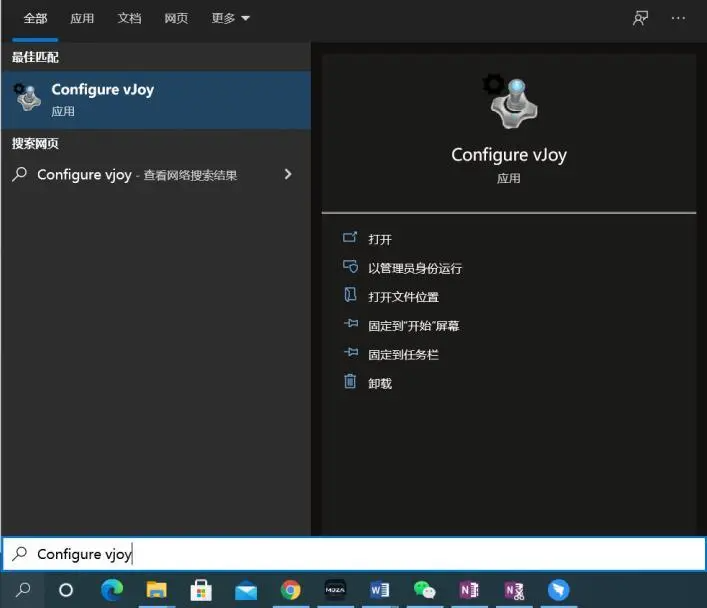Screen dimensions: 707x608
Task: Open the MOZA app on taskbar
Action: coord(335,590)
